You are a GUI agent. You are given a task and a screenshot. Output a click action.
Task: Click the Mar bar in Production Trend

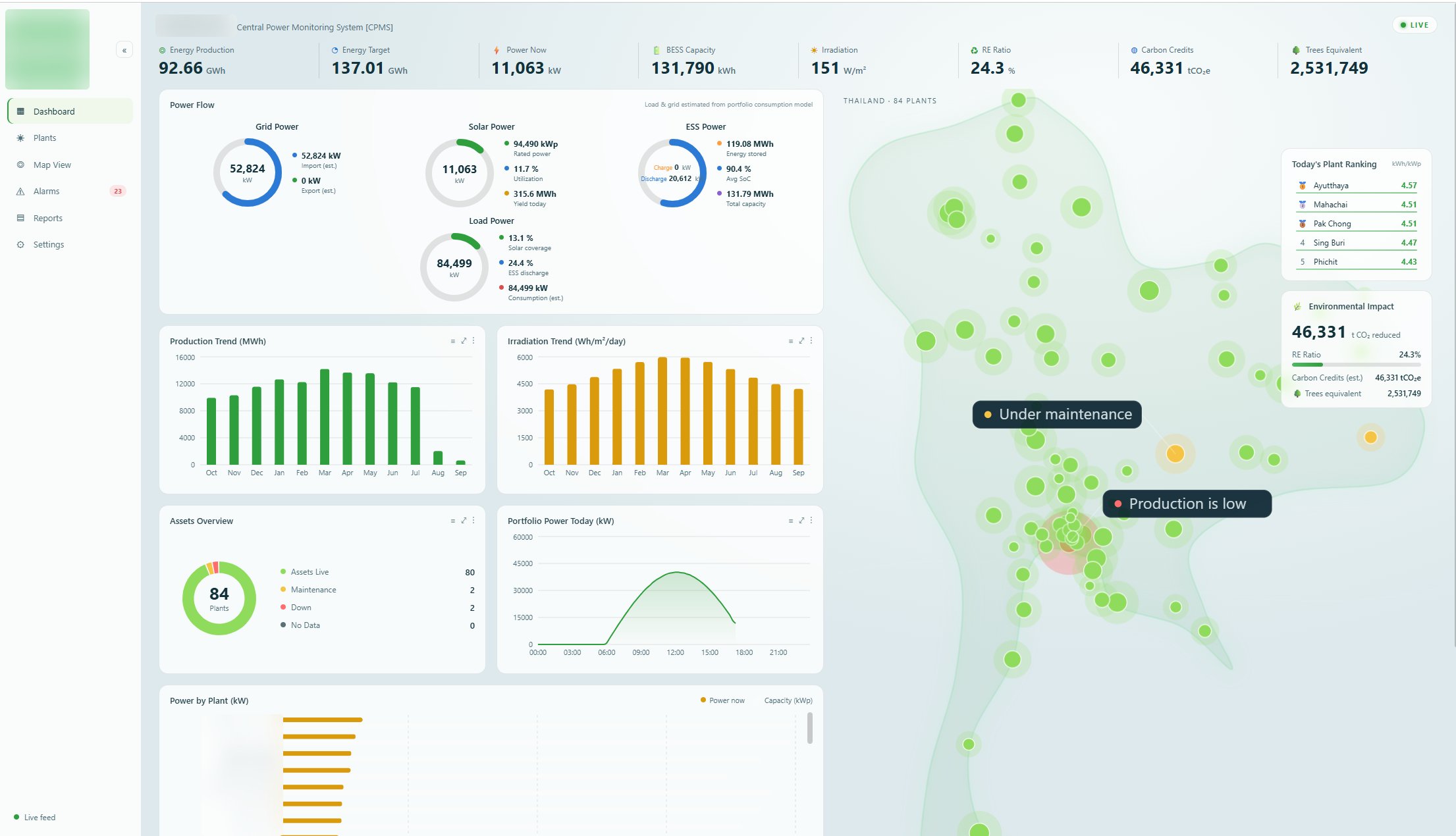tap(325, 417)
